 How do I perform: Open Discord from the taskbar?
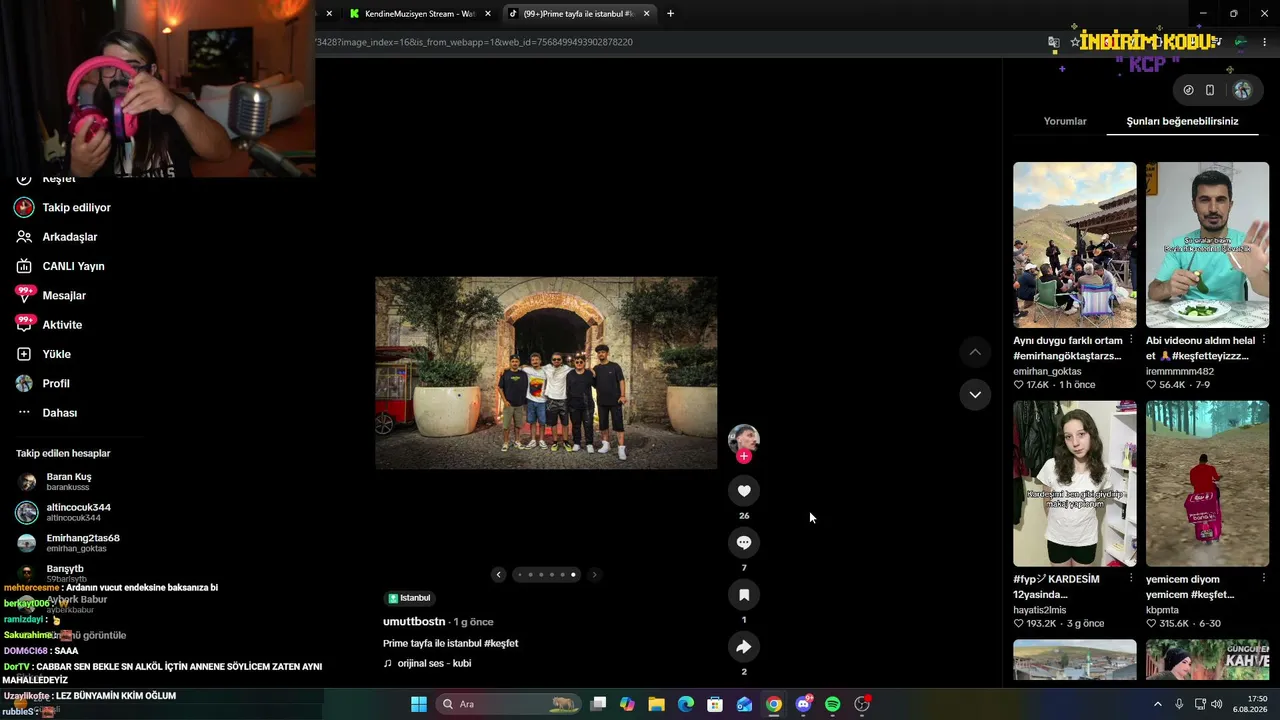point(804,704)
